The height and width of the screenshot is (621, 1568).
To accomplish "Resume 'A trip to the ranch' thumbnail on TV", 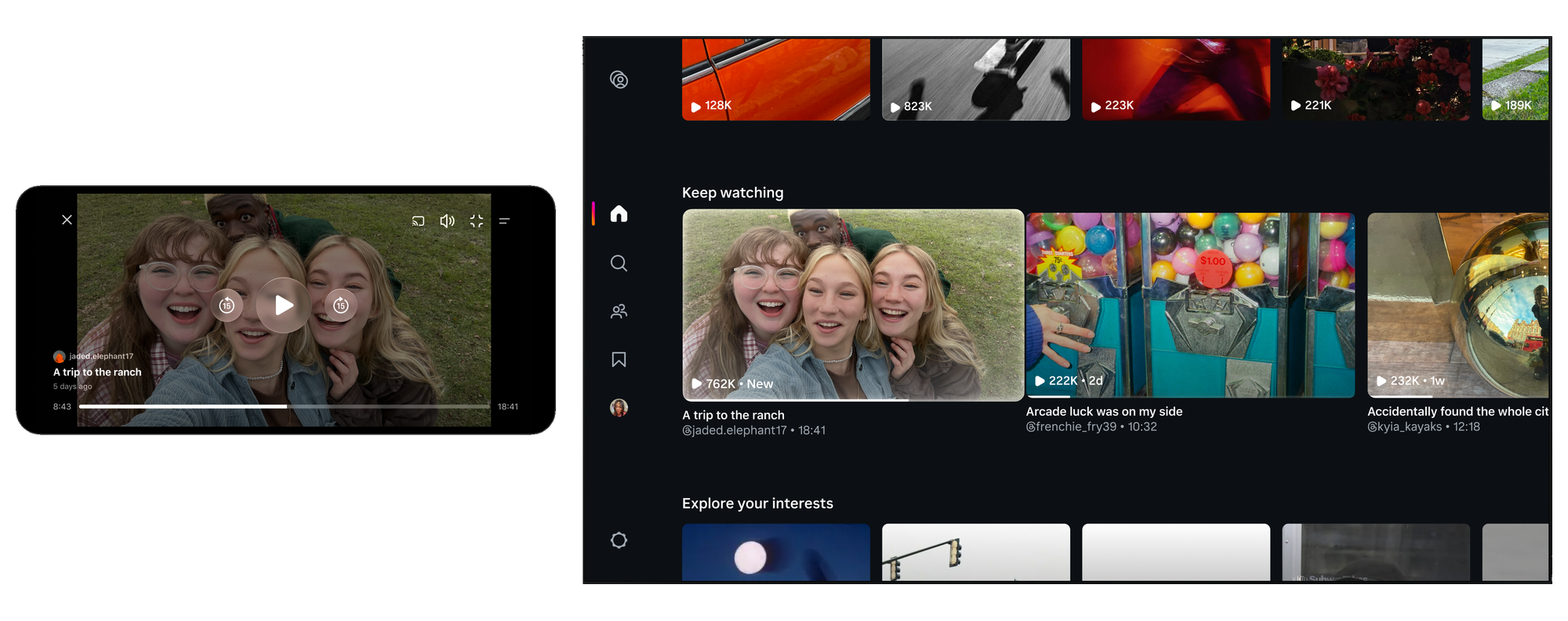I will pyautogui.click(x=853, y=305).
